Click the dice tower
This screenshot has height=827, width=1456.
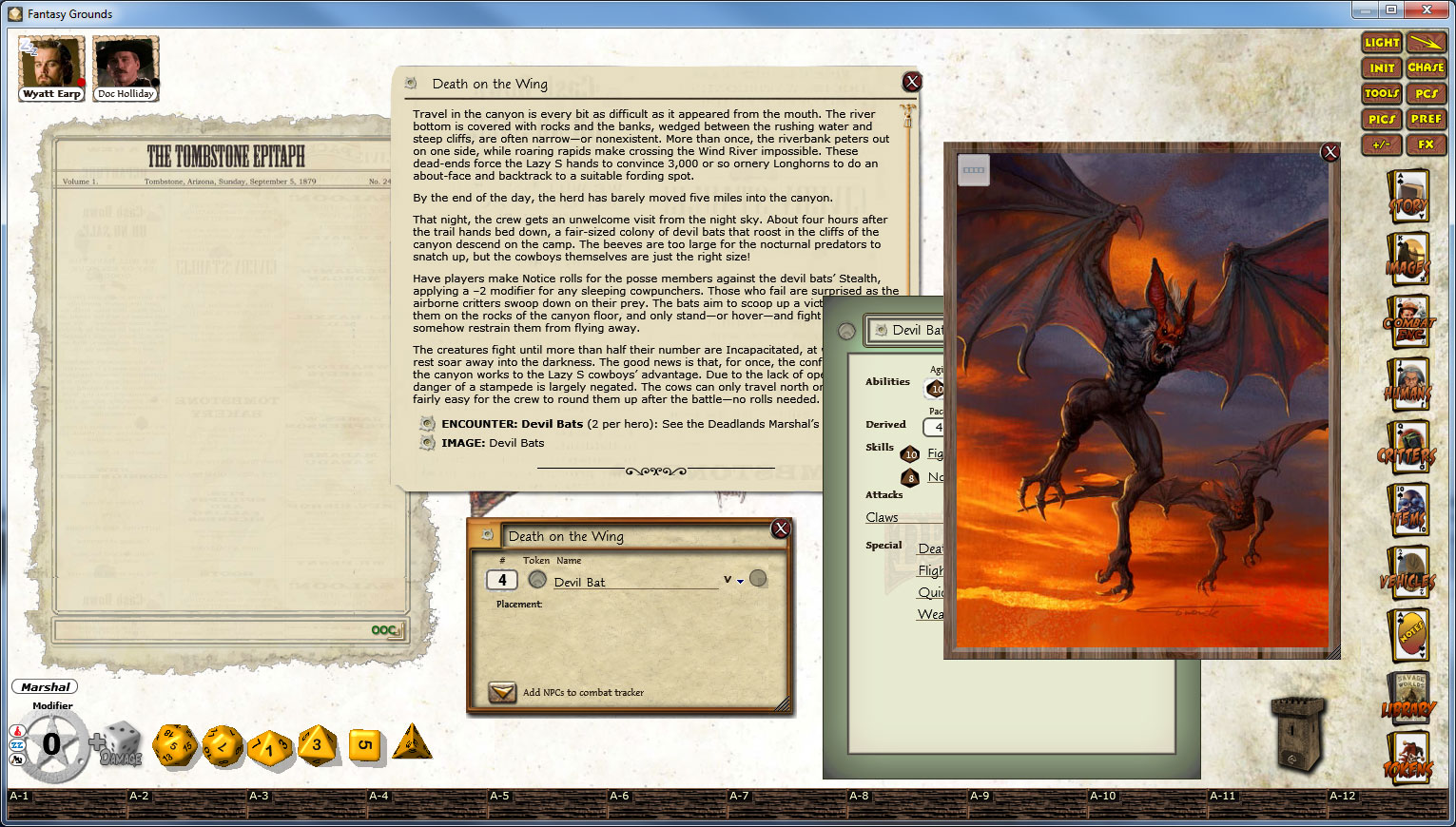coord(1298,732)
